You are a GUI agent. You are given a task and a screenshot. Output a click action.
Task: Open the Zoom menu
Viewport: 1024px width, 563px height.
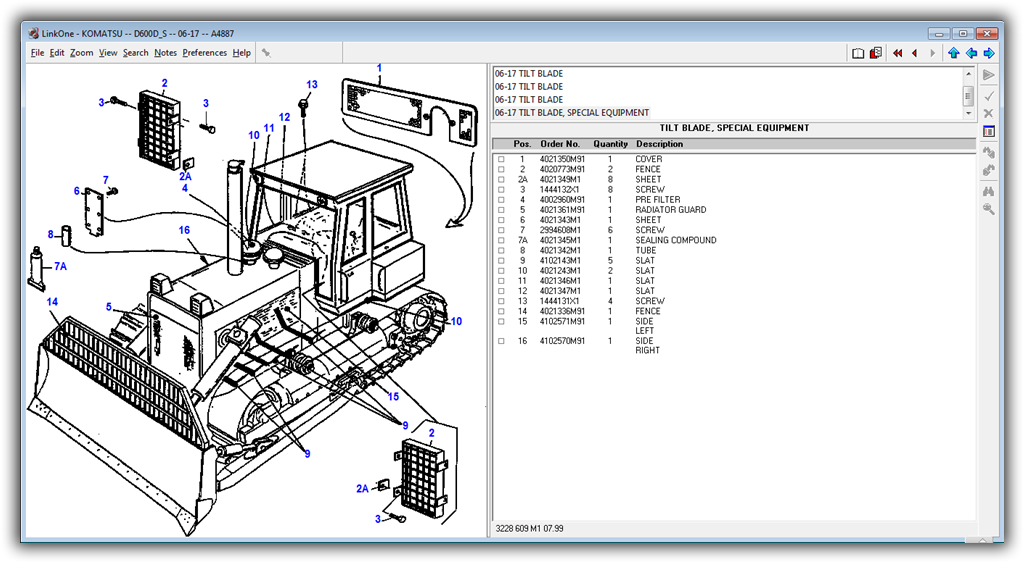(x=82, y=53)
